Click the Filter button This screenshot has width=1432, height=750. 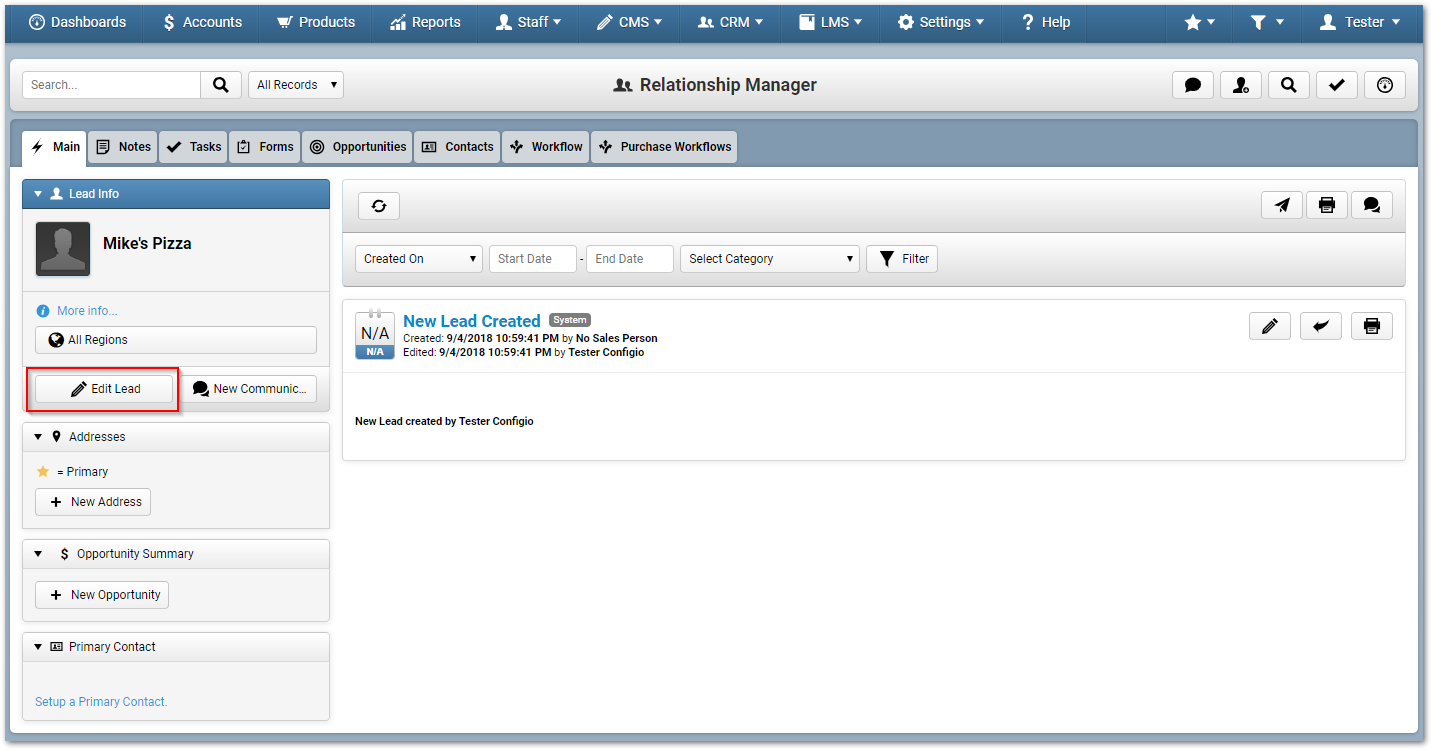[902, 259]
